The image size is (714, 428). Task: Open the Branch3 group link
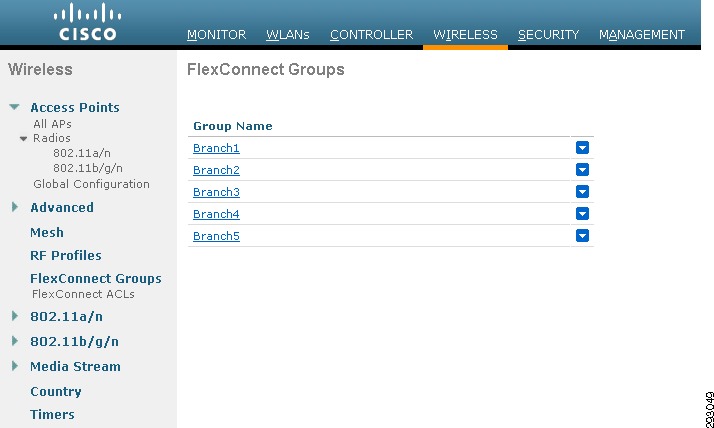coord(216,192)
